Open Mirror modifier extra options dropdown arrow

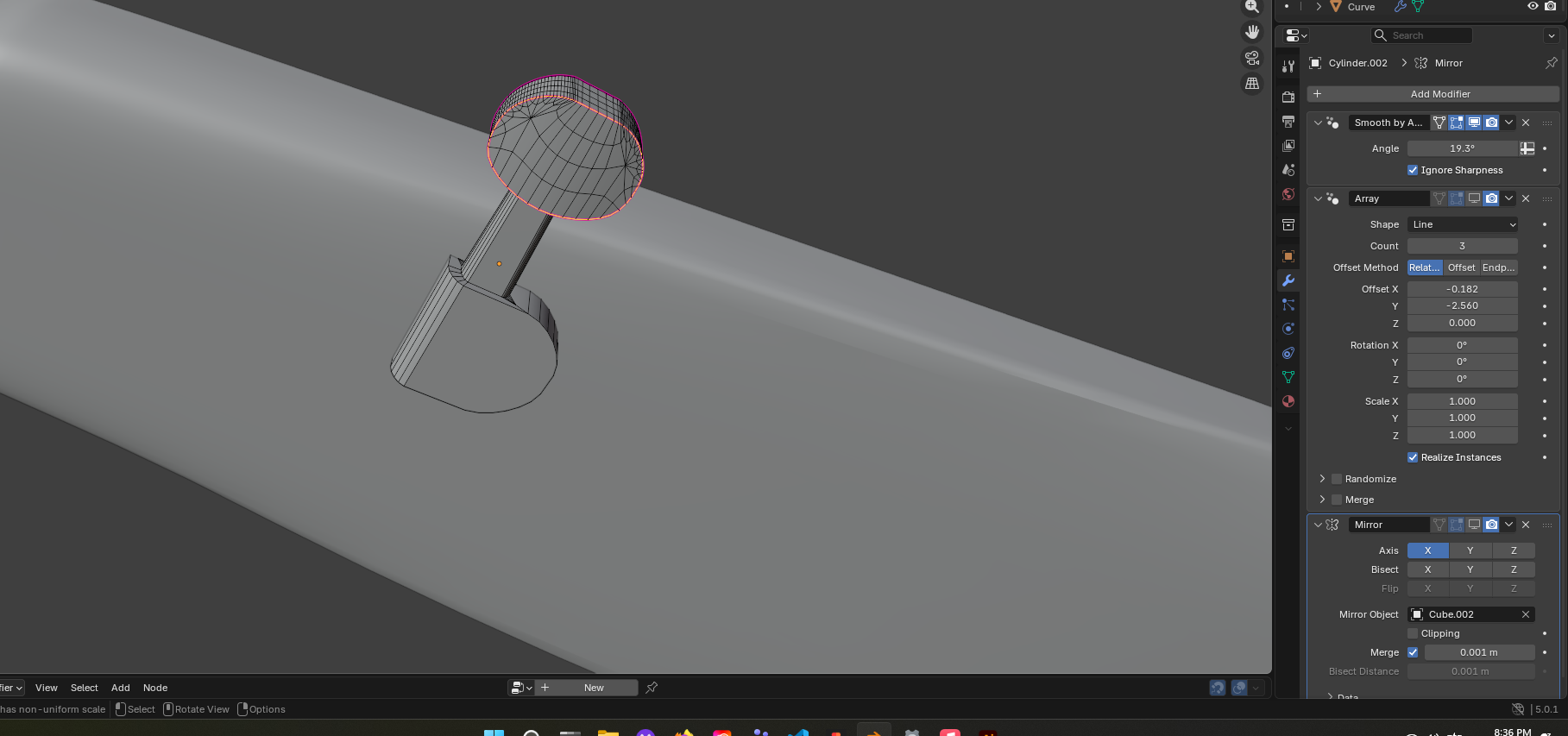pos(1508,525)
